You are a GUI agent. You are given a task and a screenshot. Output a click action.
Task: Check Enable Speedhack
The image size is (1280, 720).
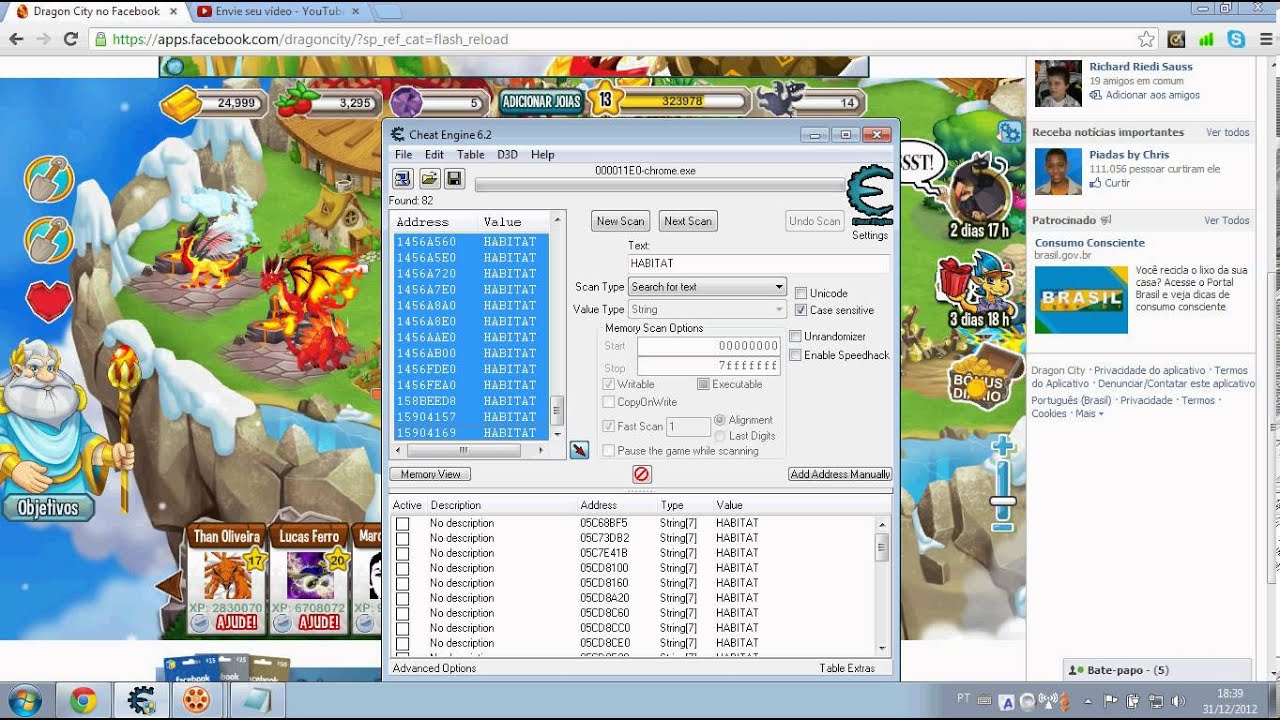pos(796,355)
